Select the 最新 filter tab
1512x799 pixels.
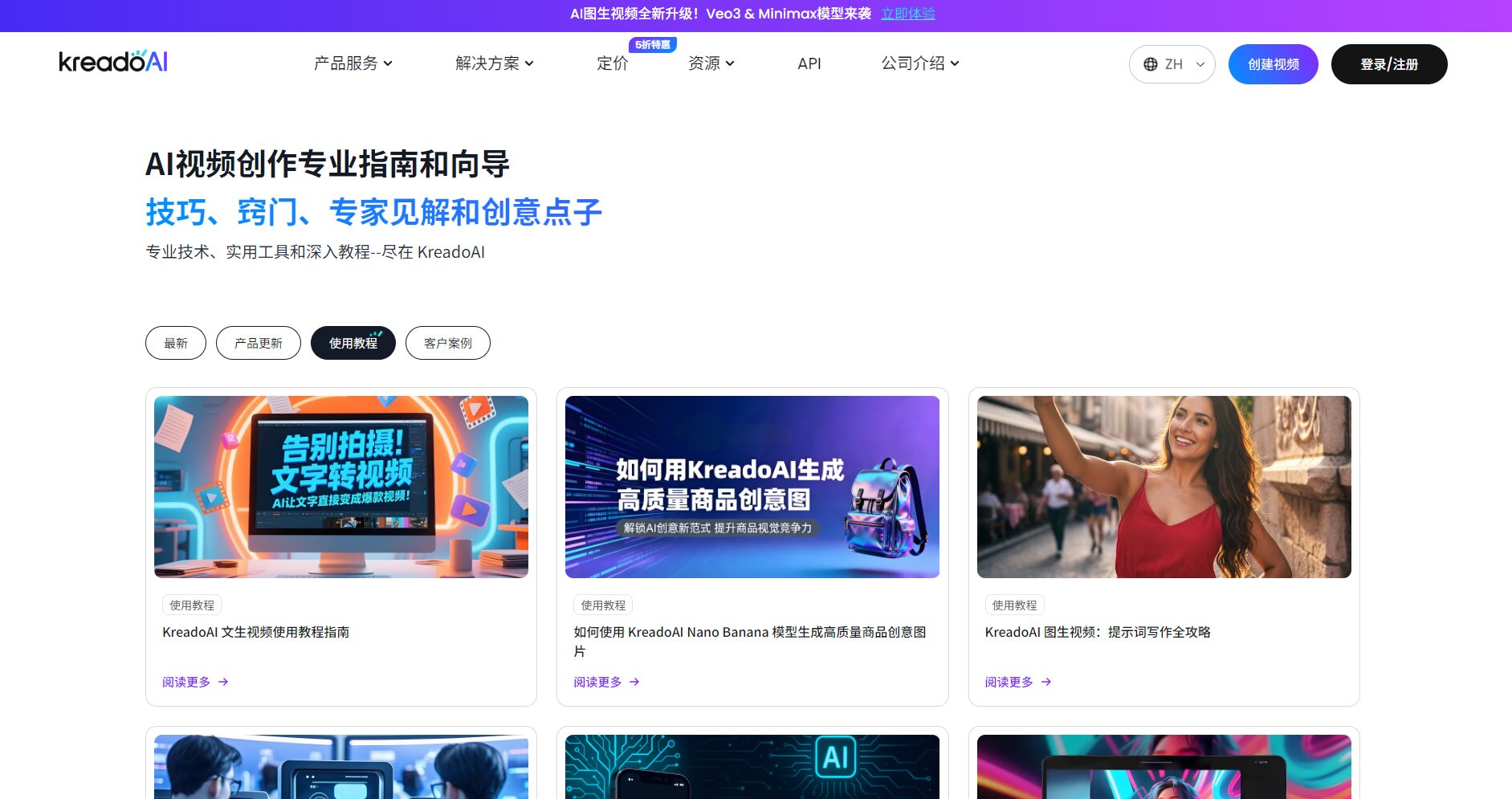176,343
